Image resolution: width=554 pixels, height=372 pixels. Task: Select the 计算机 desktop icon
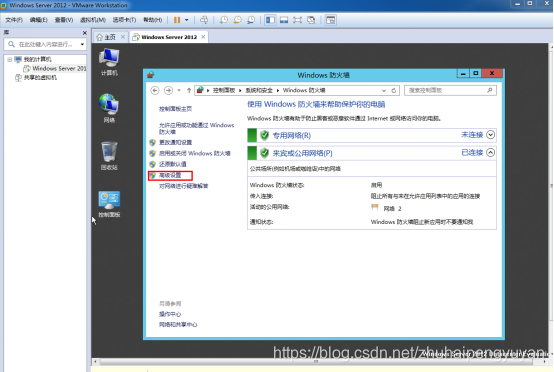point(109,62)
